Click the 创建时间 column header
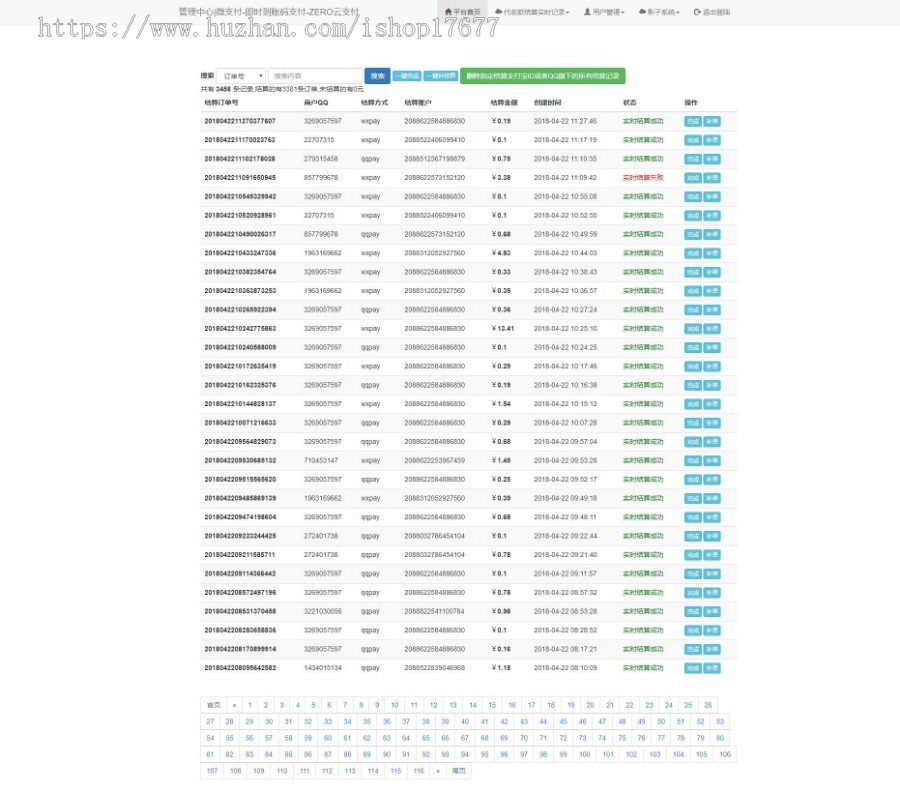The width and height of the screenshot is (900, 791). (548, 103)
